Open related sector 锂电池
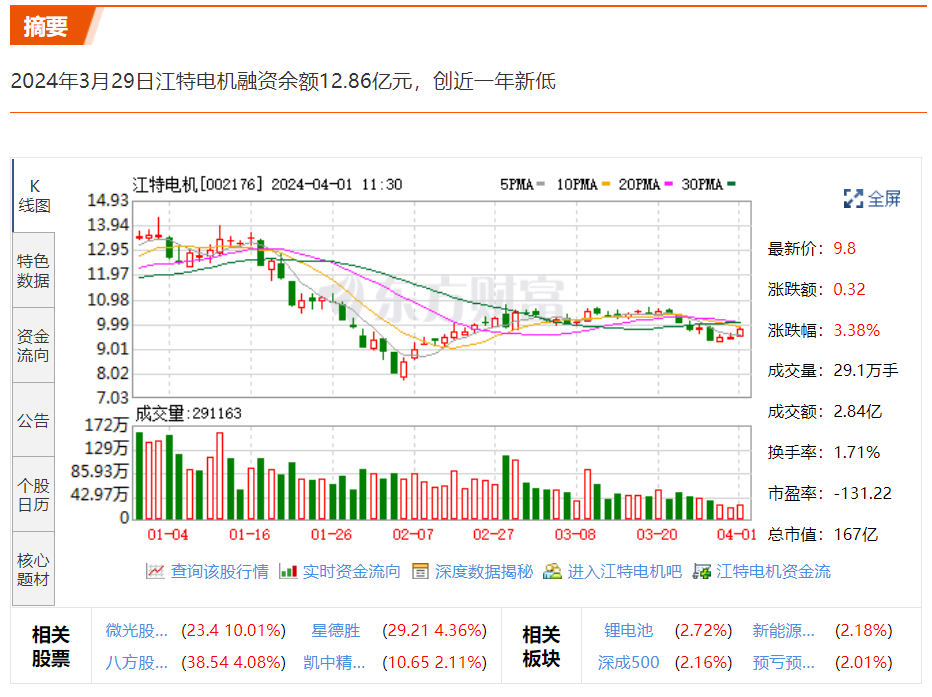This screenshot has height=697, width=932. point(628,630)
